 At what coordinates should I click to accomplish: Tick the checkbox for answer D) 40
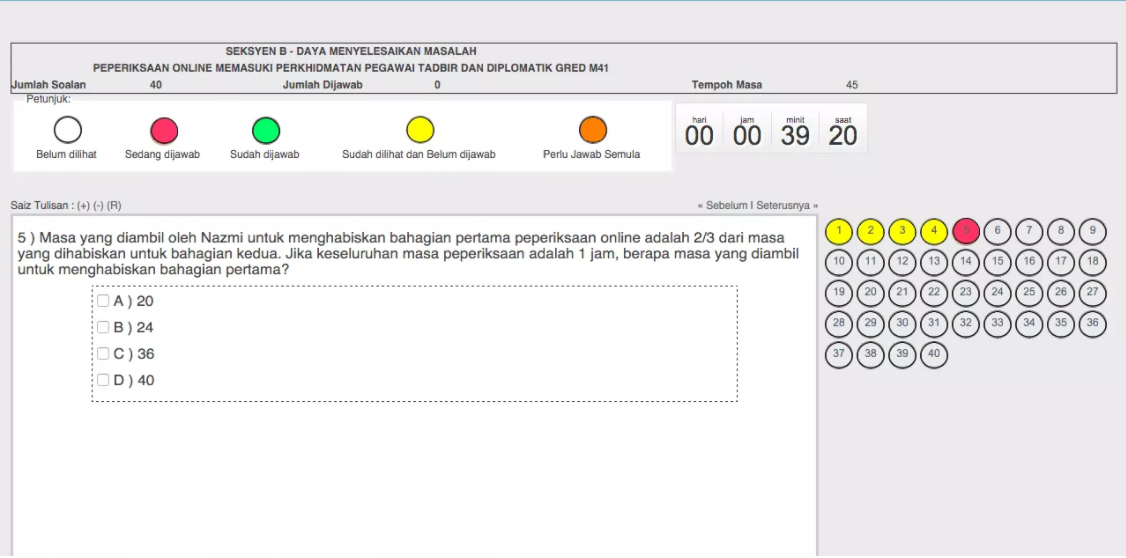(x=103, y=380)
